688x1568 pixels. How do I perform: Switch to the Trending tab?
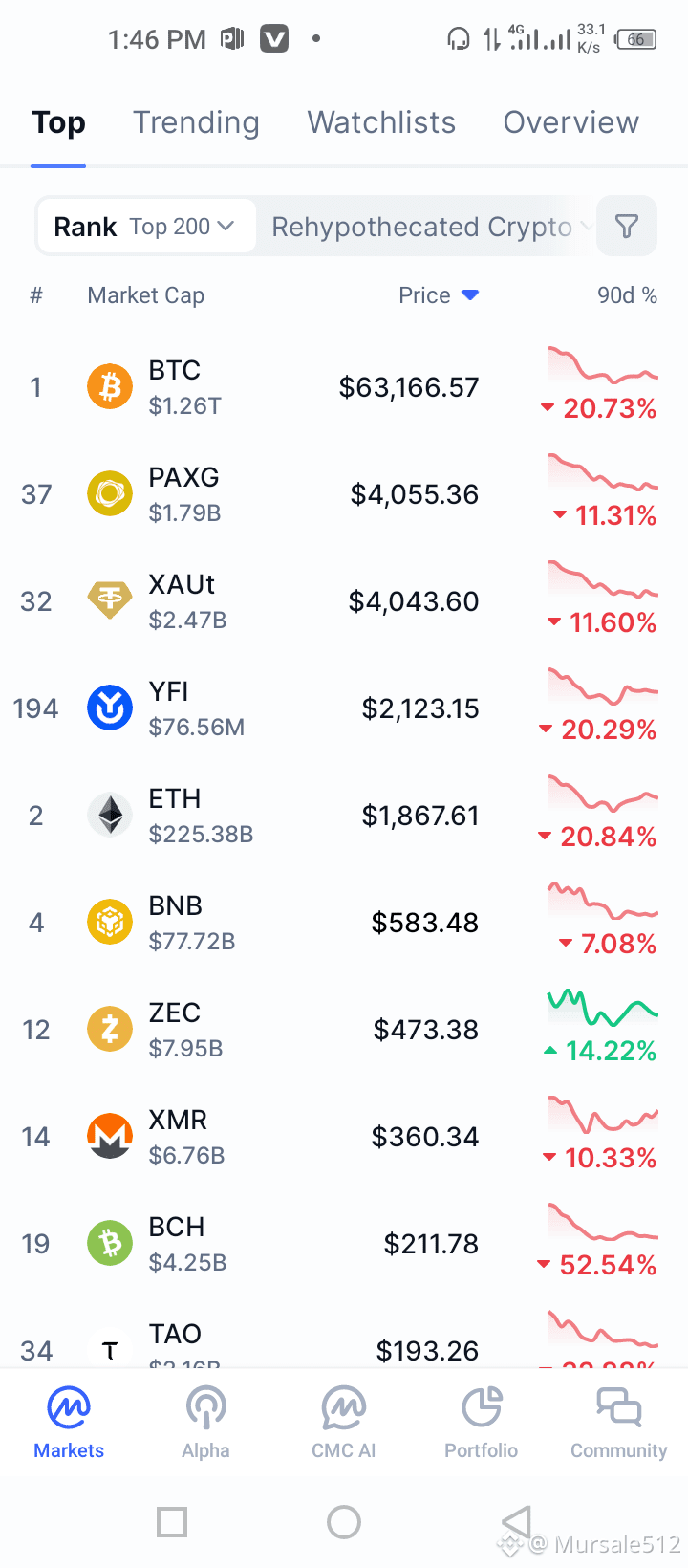click(x=196, y=122)
